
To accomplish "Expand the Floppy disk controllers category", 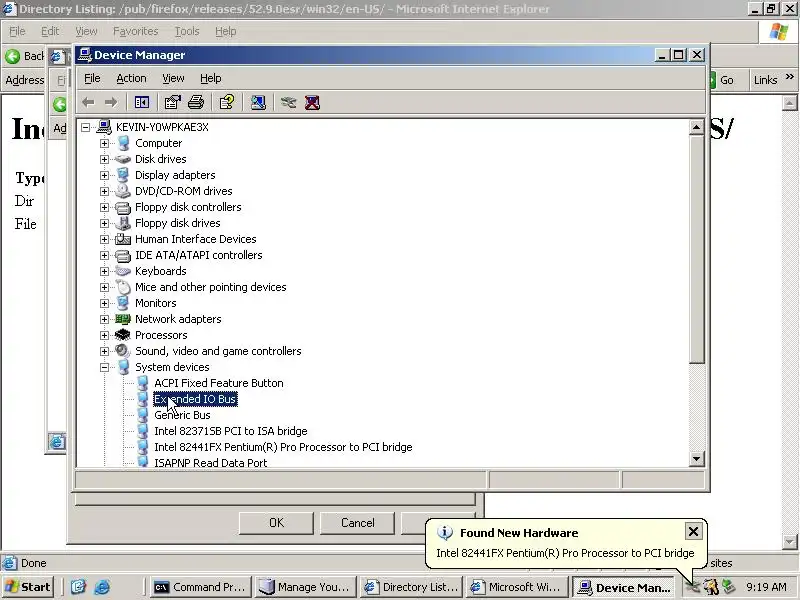I will [104, 207].
